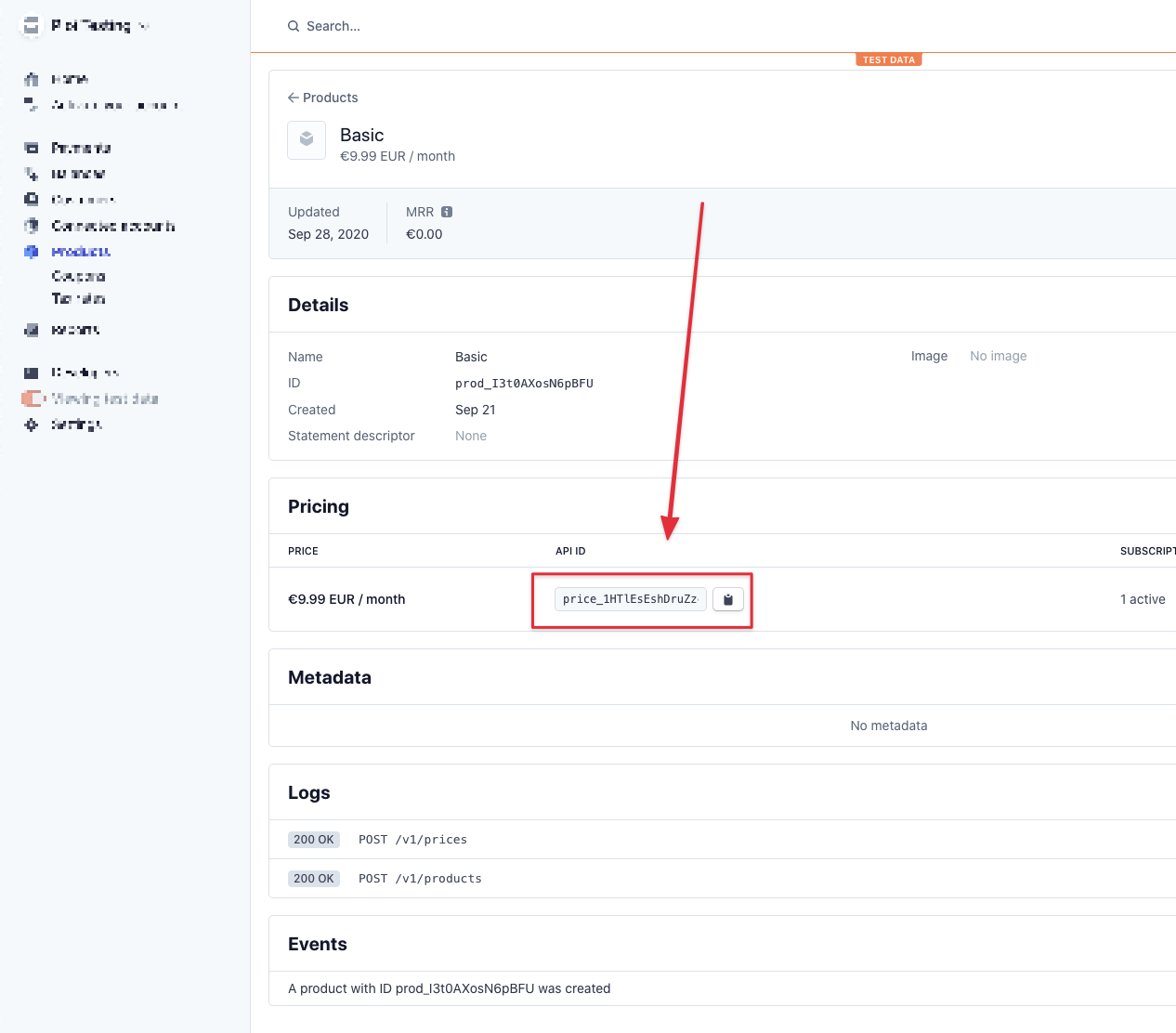This screenshot has height=1033, width=1176.
Task: Go back to Products list
Action: [x=323, y=98]
